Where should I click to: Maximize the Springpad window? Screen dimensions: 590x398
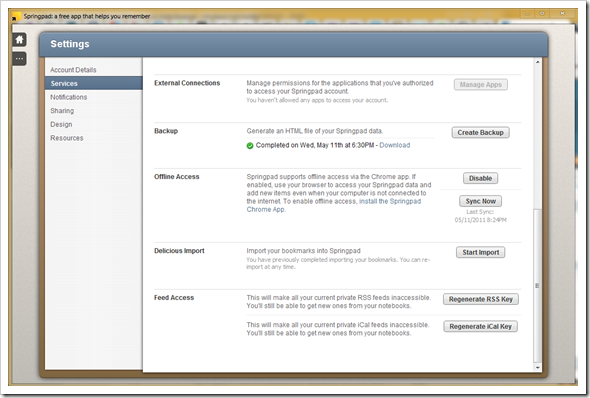coord(542,14)
